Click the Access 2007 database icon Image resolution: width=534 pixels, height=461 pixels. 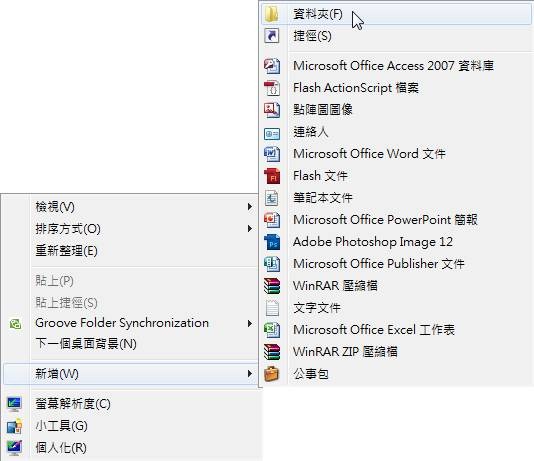[272, 66]
